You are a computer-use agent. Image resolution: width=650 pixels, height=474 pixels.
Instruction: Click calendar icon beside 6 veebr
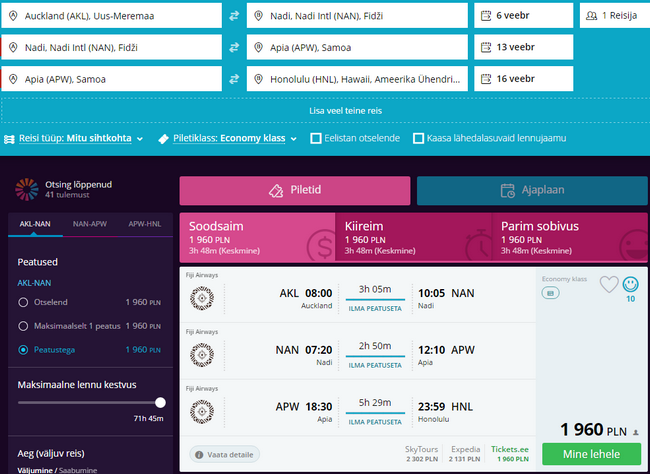coord(486,16)
